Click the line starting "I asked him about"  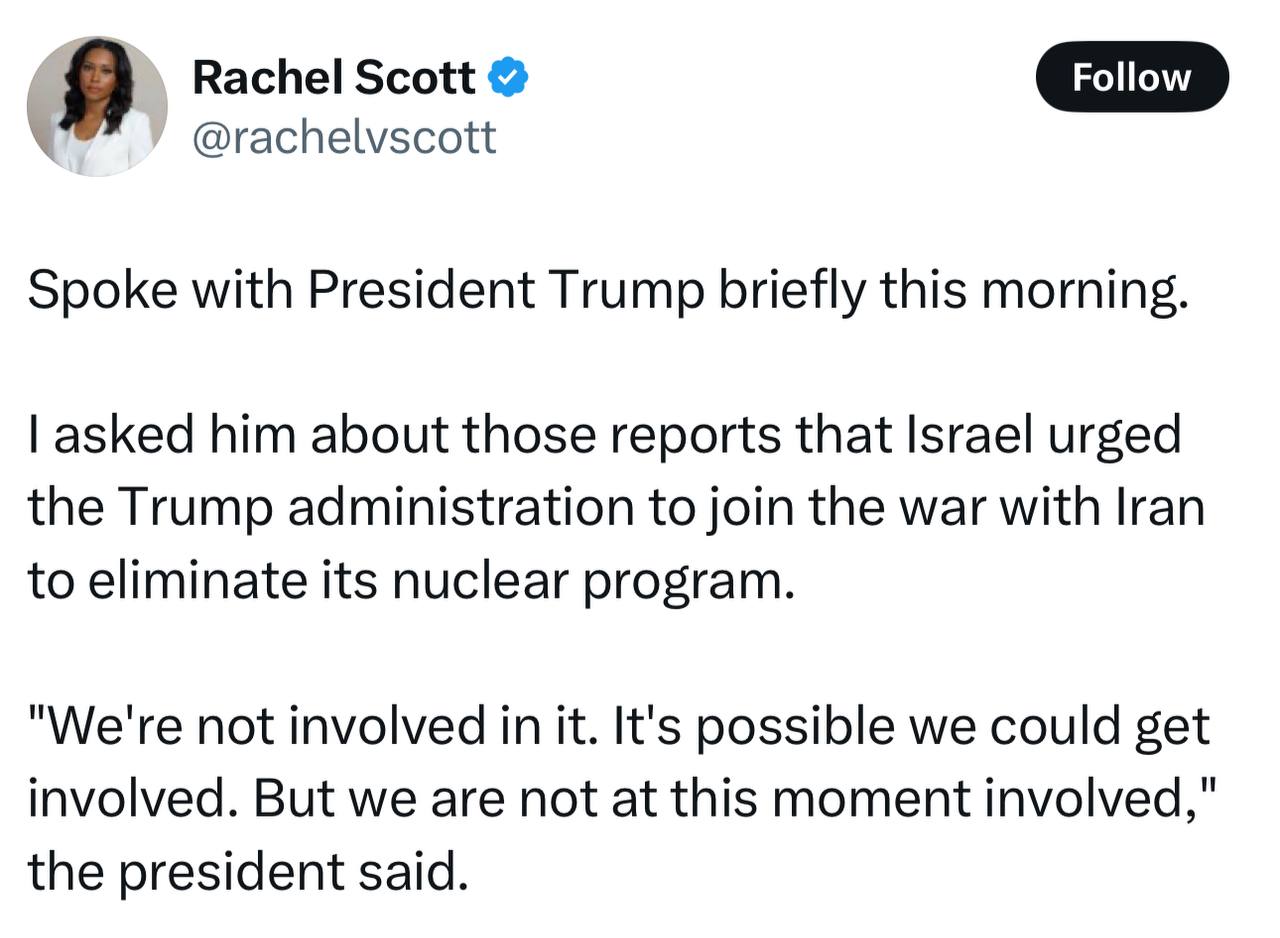tap(604, 435)
